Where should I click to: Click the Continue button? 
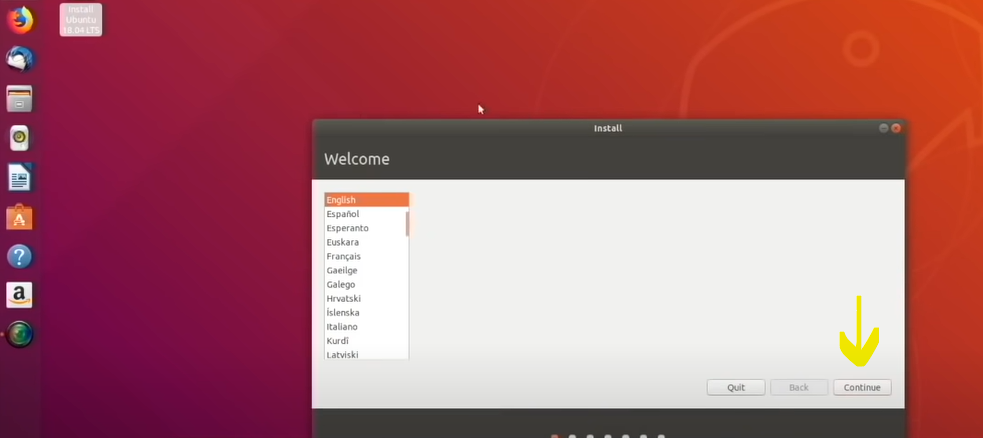pyautogui.click(x=862, y=387)
